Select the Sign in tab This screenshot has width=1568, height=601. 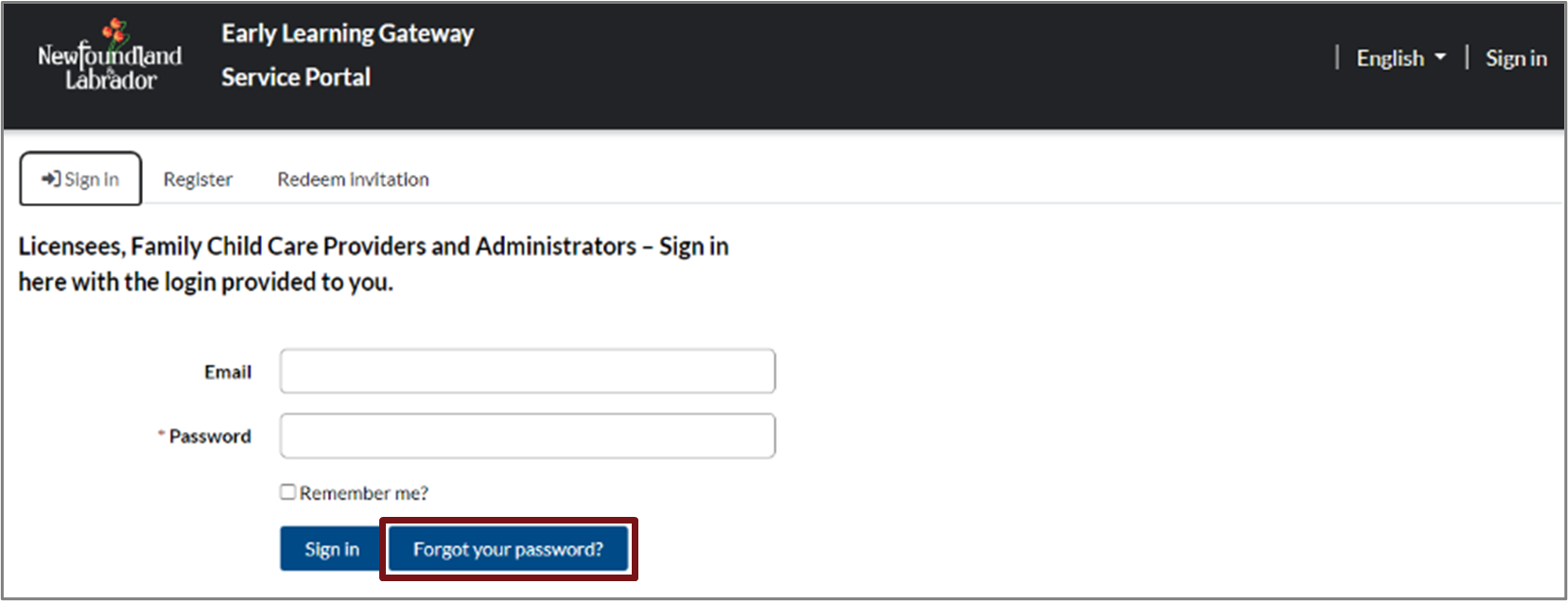tap(81, 180)
